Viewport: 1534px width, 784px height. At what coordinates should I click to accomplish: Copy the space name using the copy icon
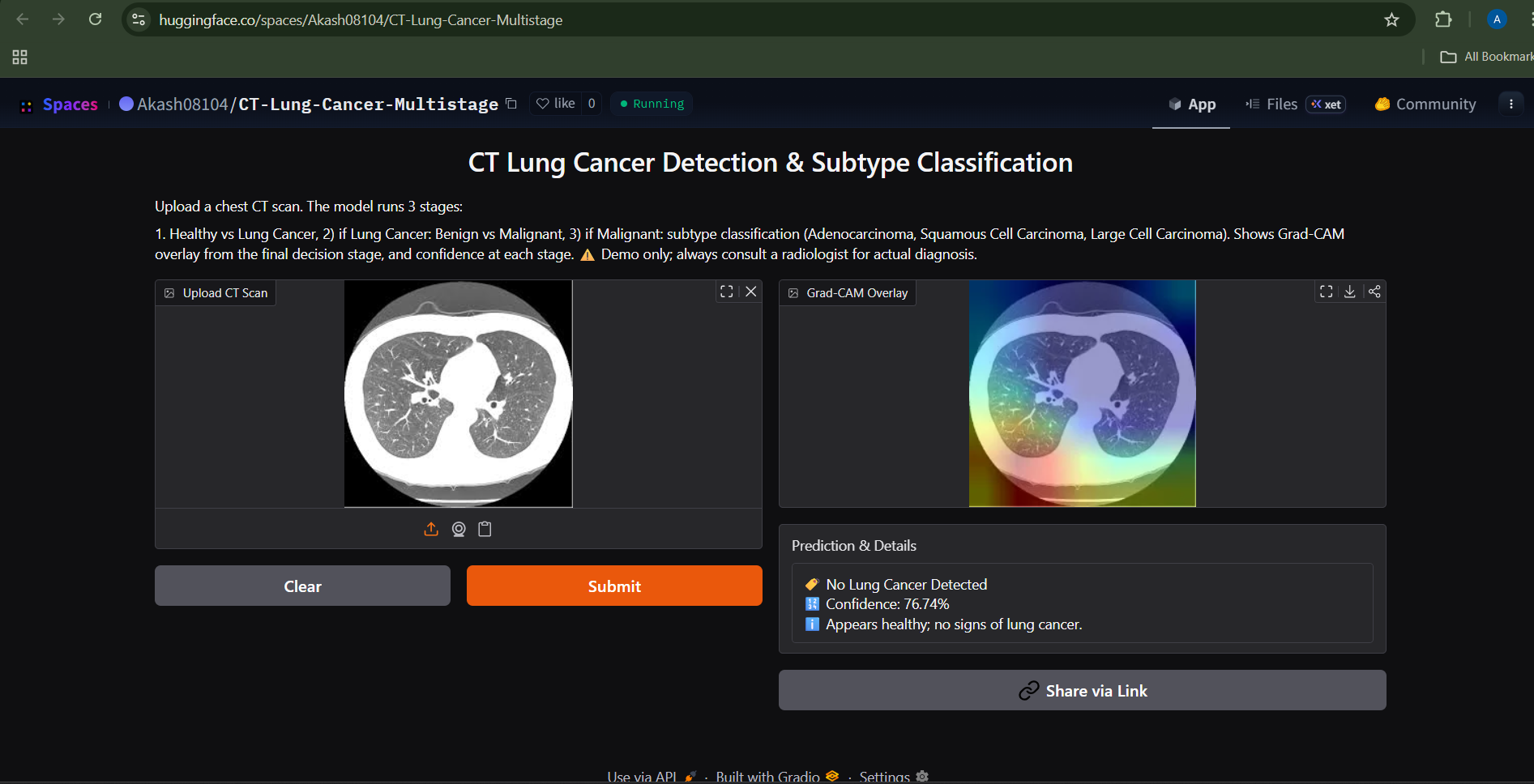point(511,104)
